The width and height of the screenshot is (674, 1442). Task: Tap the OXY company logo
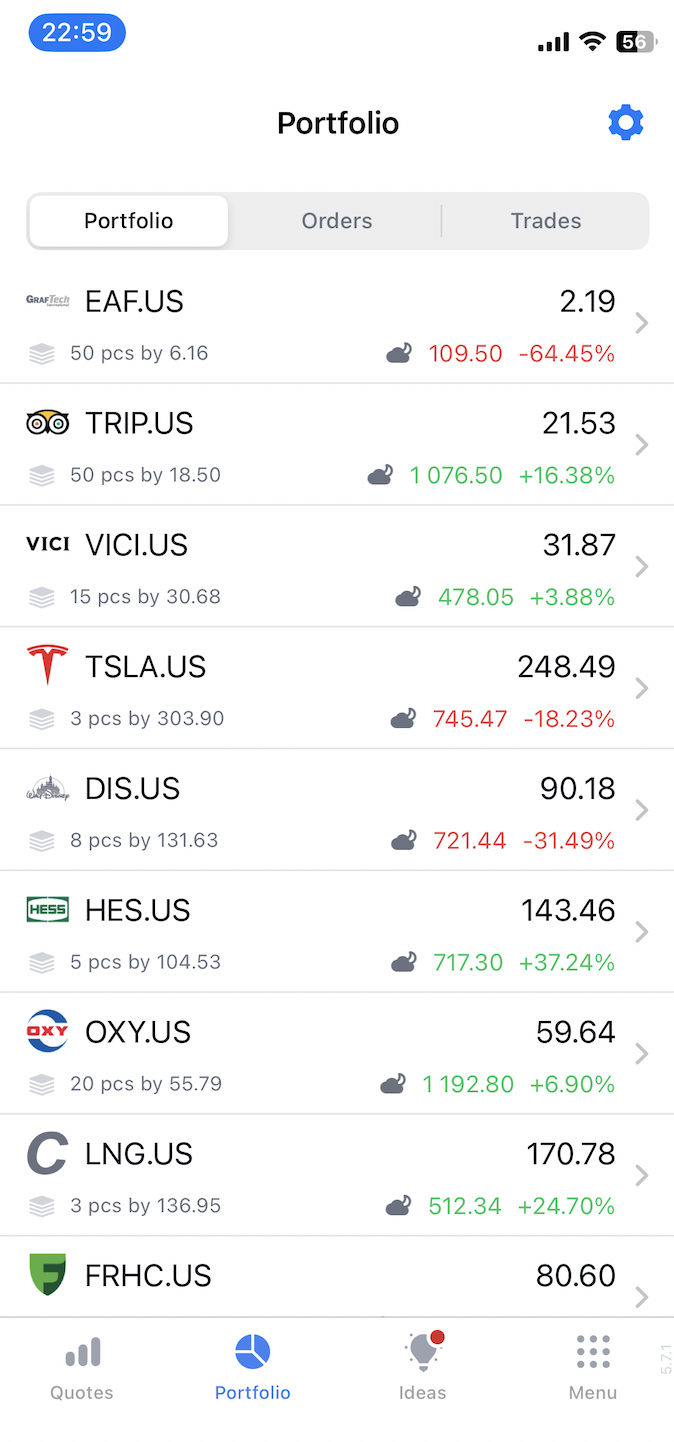pos(47,1031)
